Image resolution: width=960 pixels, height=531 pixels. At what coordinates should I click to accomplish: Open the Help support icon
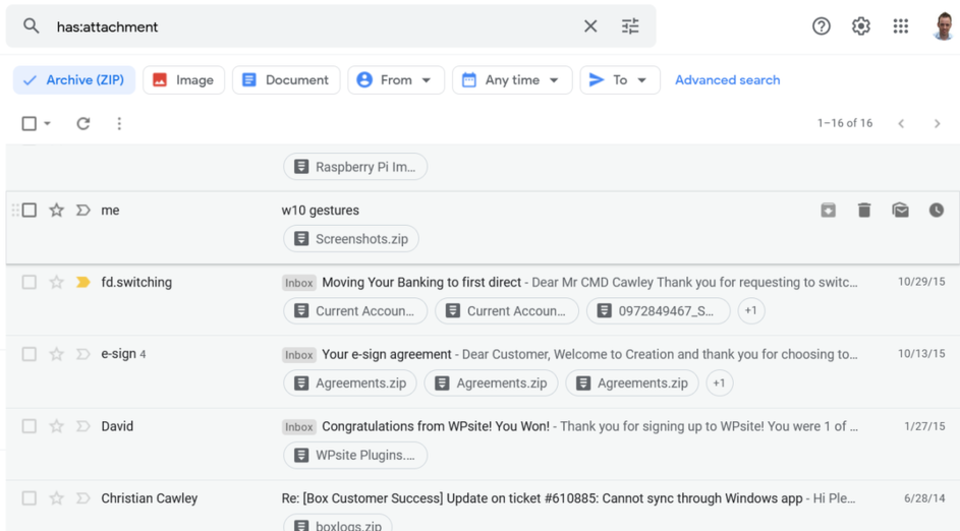click(821, 26)
